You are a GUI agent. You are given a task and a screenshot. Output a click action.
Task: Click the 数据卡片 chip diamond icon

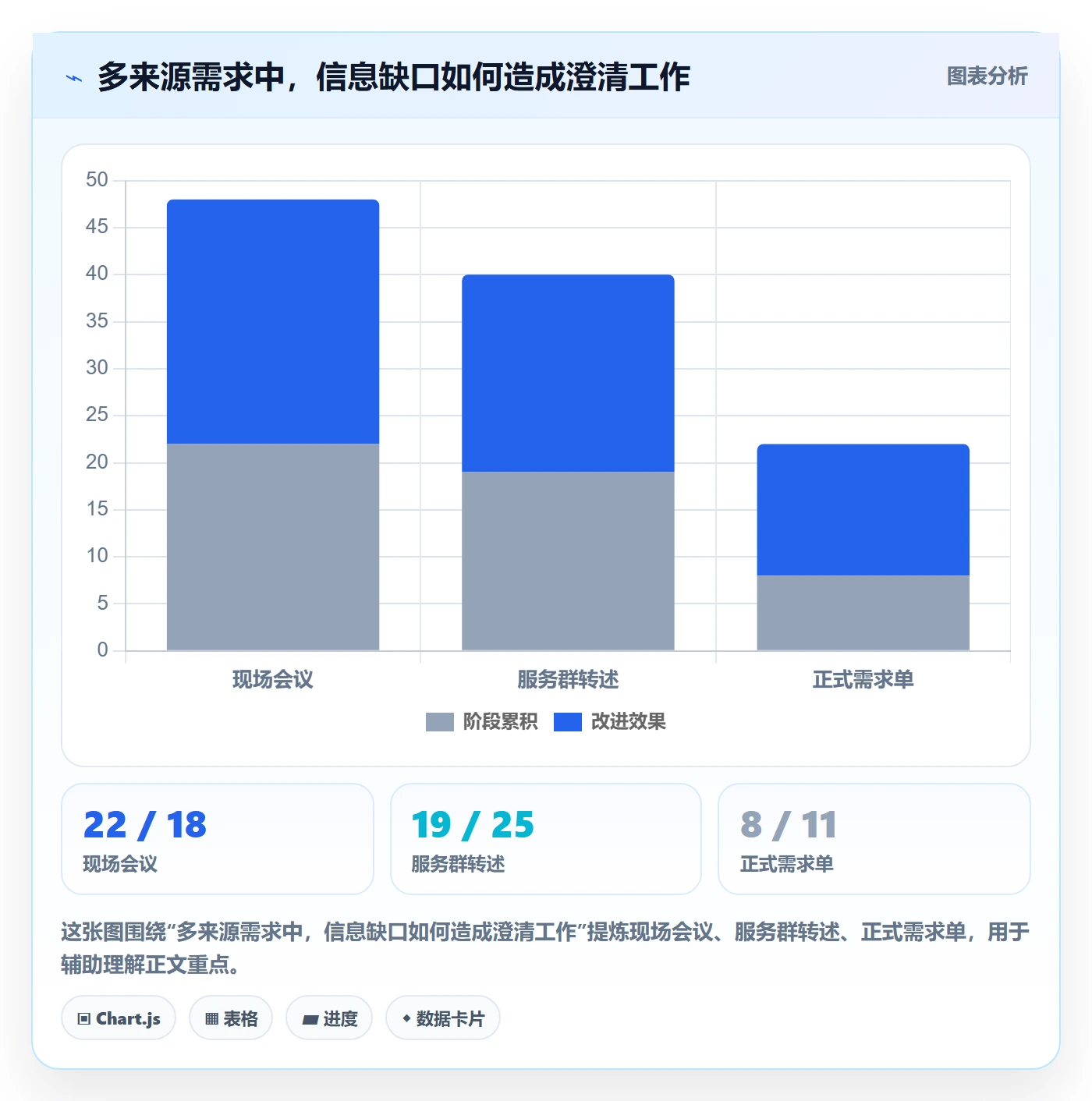406,1018
